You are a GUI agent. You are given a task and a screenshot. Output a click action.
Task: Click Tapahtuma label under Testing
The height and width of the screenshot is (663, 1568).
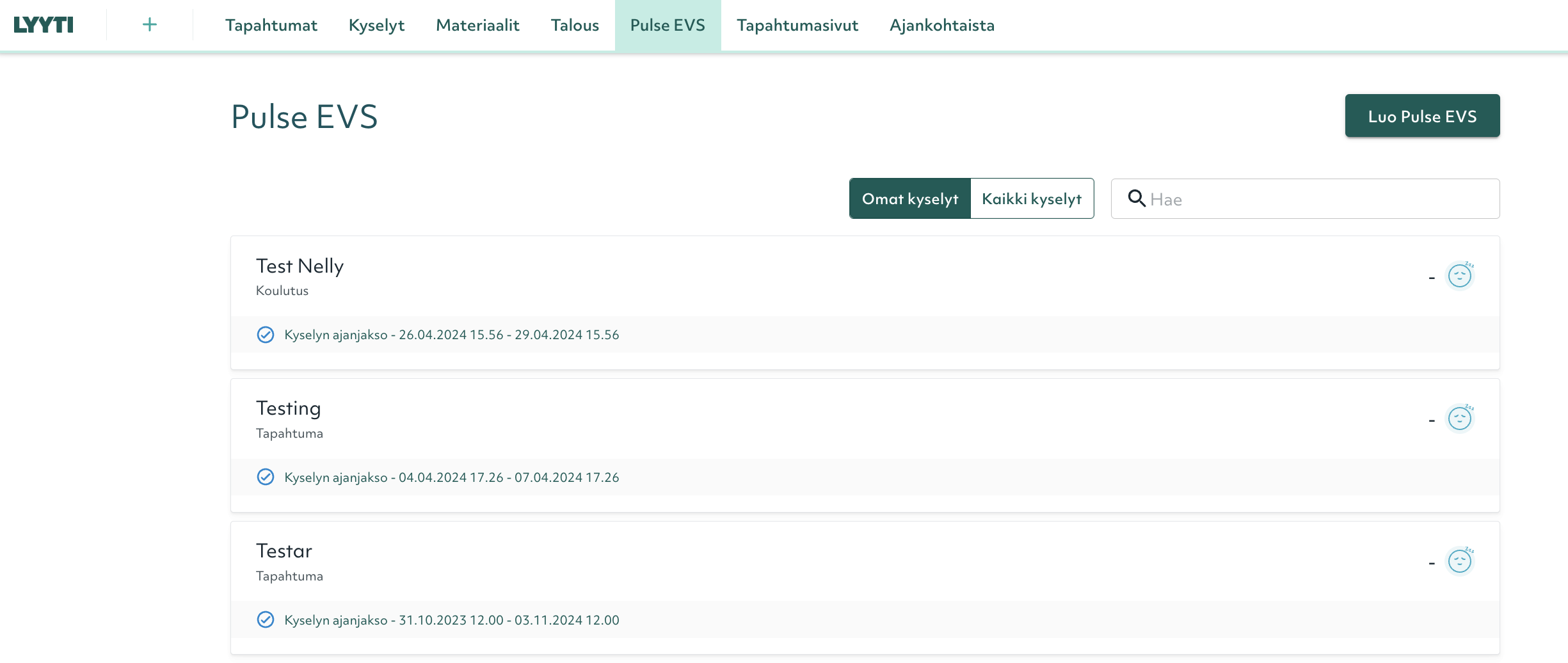click(x=289, y=433)
